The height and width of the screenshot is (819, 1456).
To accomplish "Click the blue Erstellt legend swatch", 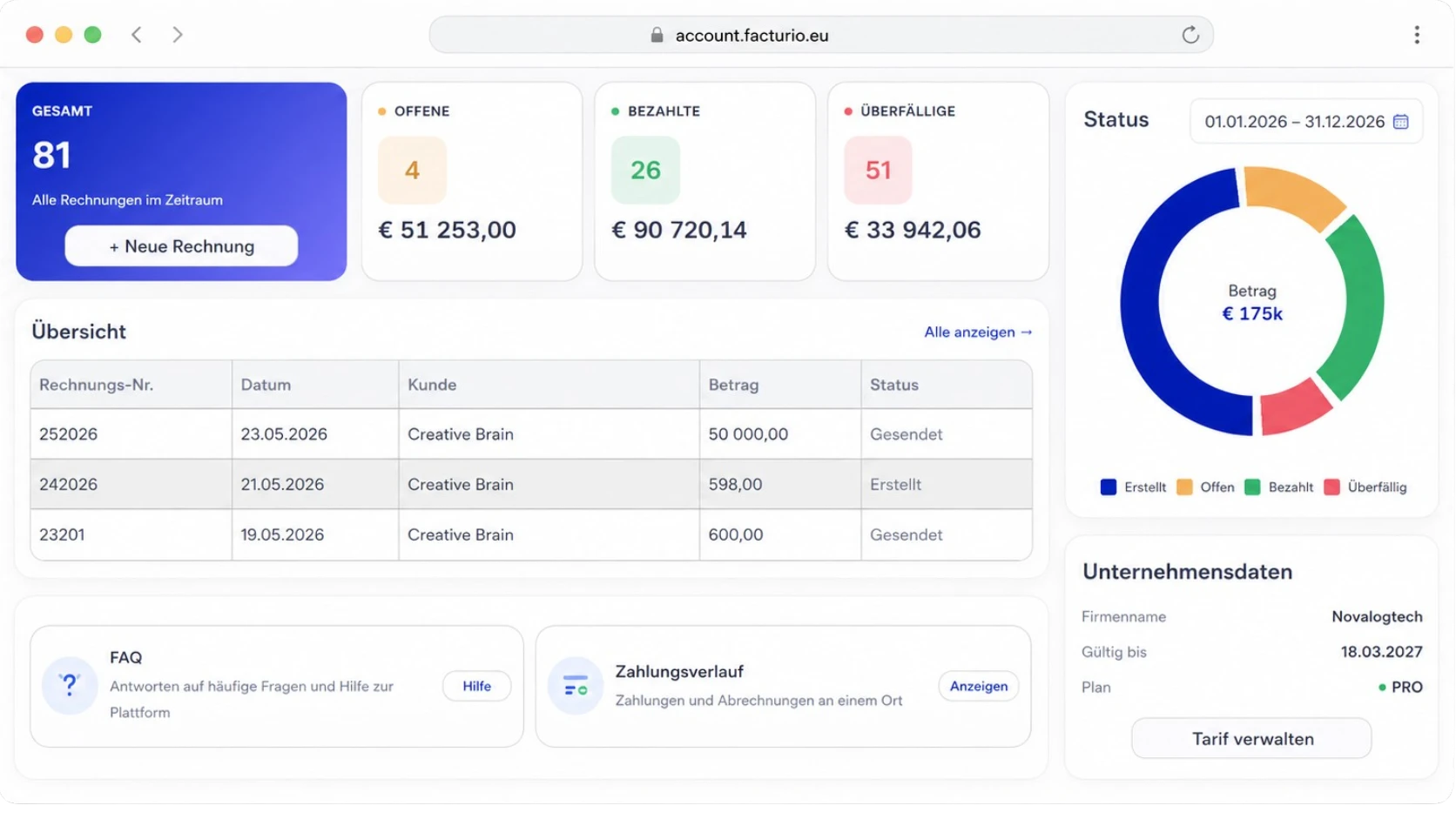I will coord(1108,487).
